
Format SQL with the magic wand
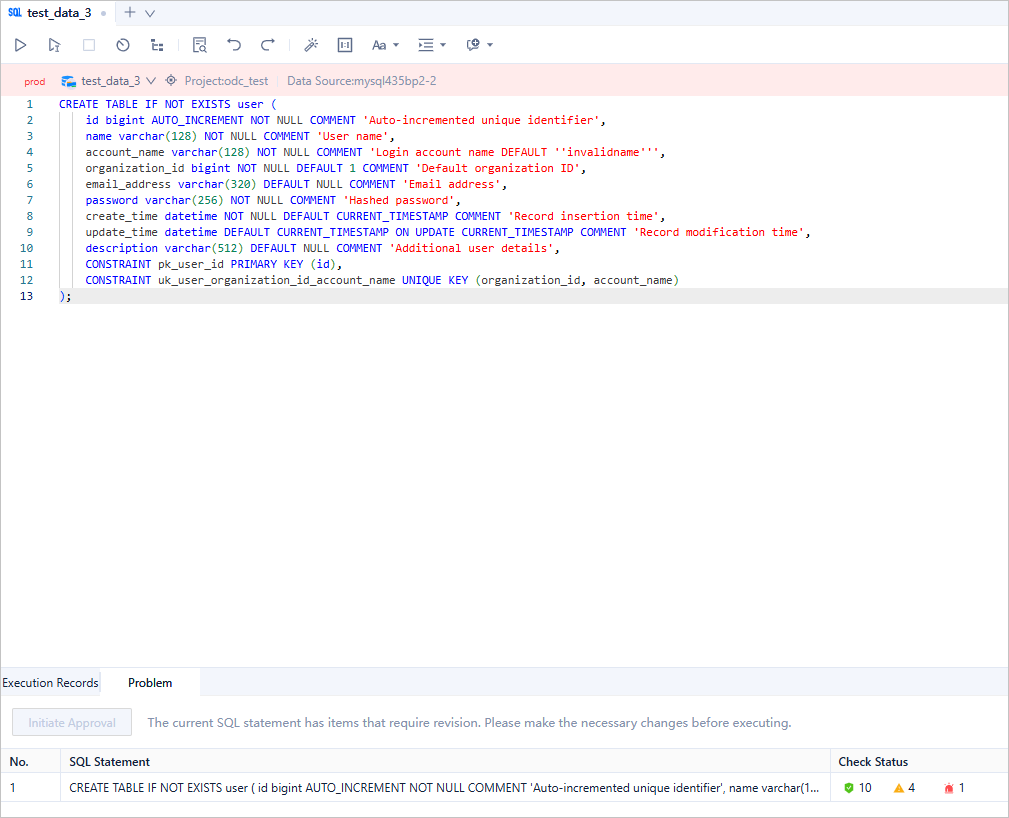[311, 45]
